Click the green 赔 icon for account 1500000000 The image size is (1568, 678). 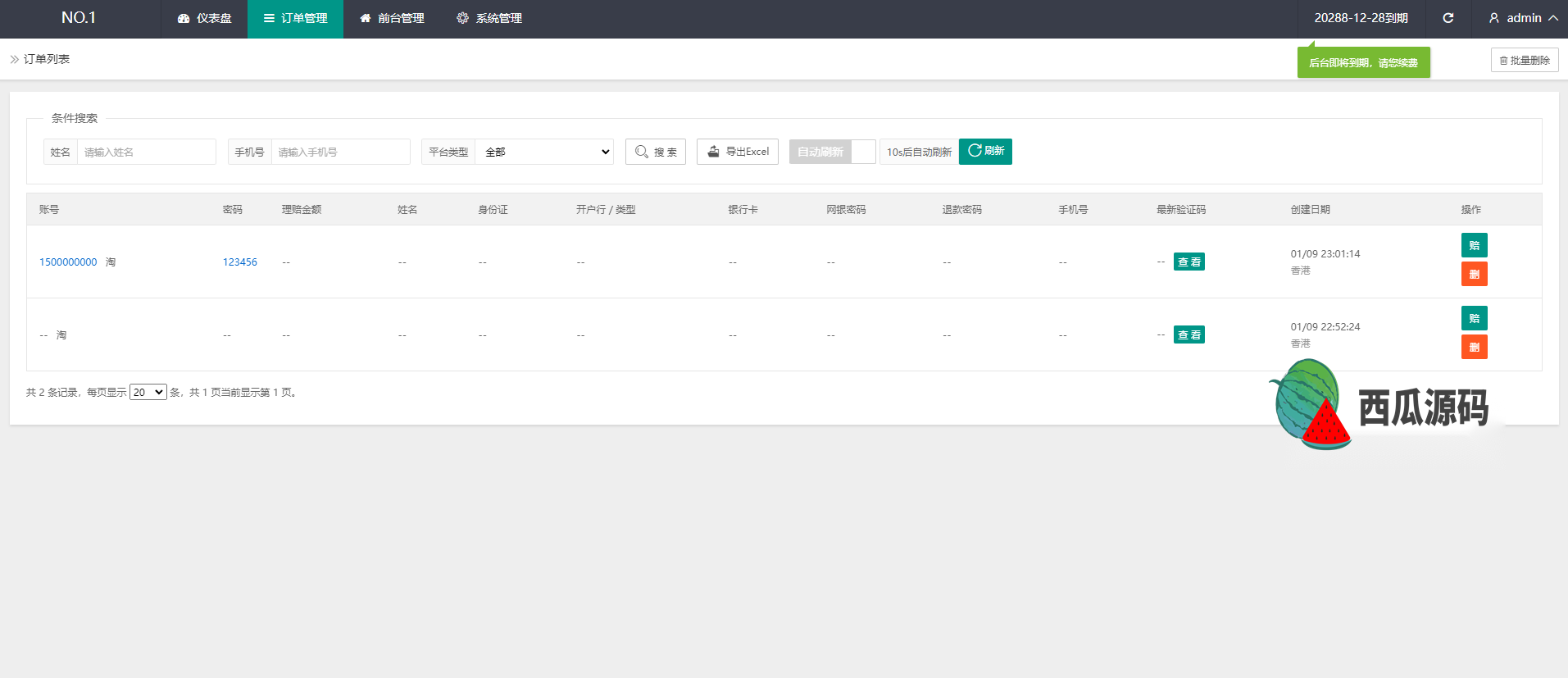tap(1474, 245)
